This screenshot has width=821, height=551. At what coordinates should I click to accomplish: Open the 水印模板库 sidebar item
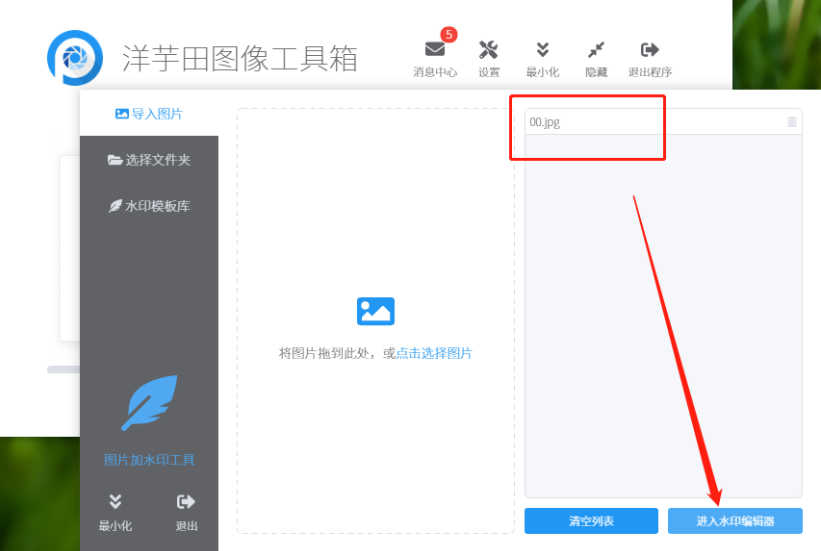tap(149, 206)
